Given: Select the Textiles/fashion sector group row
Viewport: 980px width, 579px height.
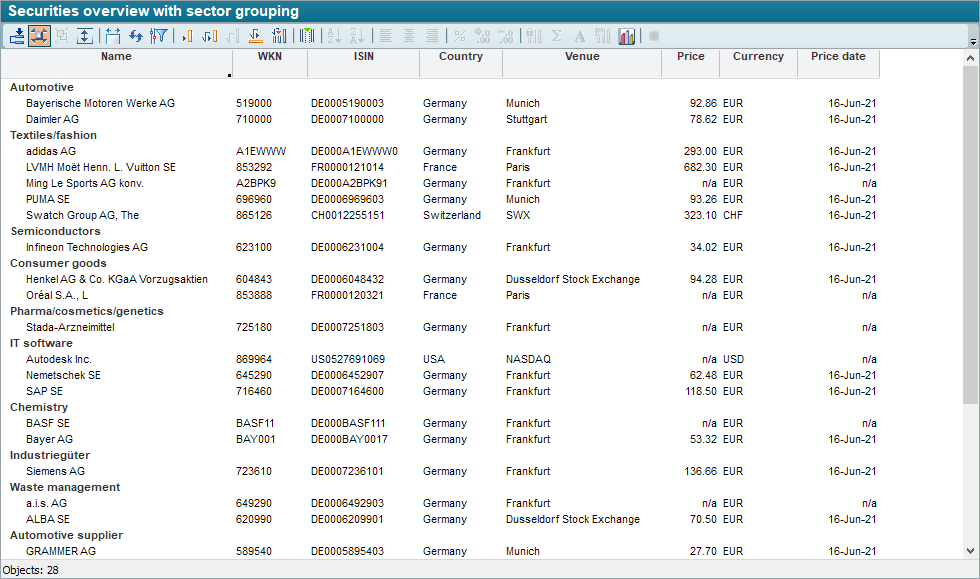Looking at the screenshot, I should [53, 135].
